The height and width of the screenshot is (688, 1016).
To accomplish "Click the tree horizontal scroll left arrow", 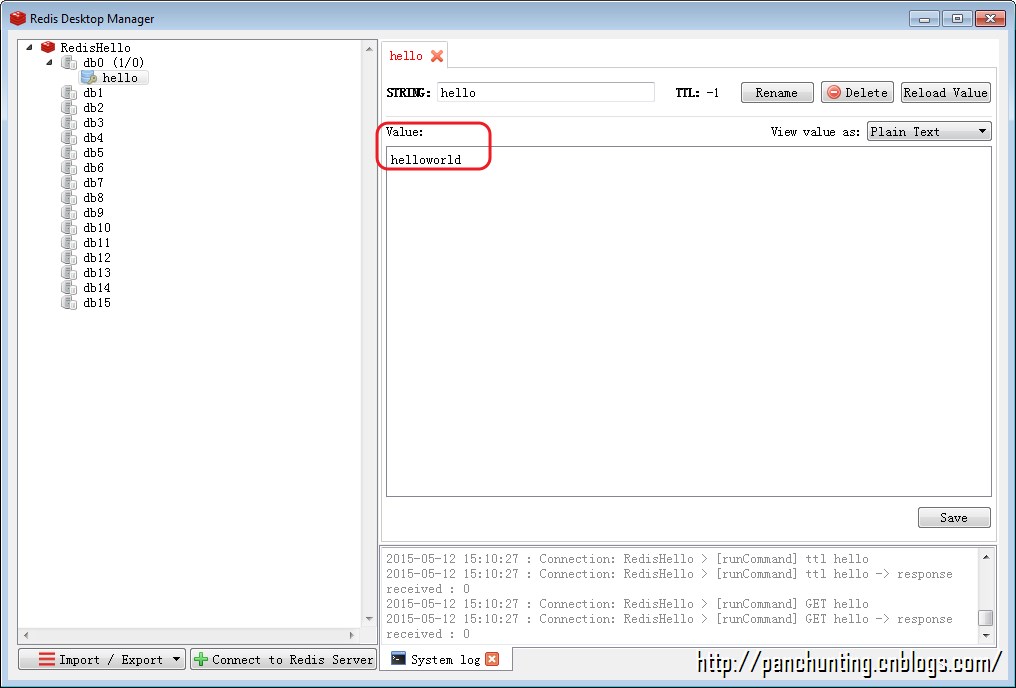I will [x=26, y=636].
